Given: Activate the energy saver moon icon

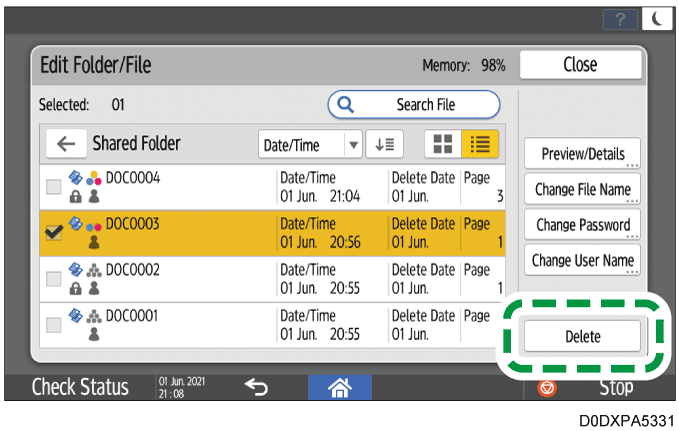Looking at the screenshot, I should [x=658, y=18].
